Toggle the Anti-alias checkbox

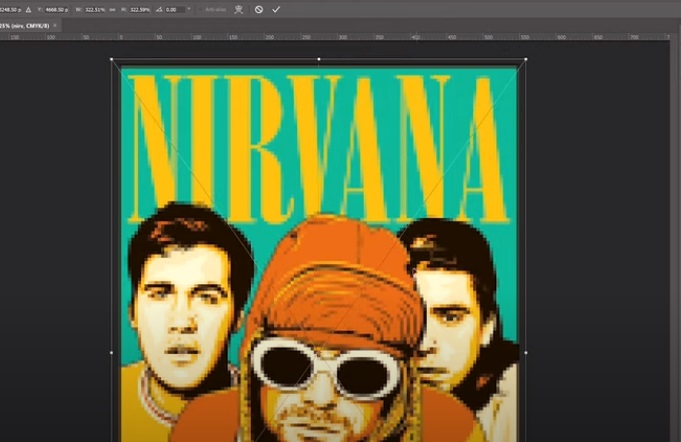tap(201, 10)
